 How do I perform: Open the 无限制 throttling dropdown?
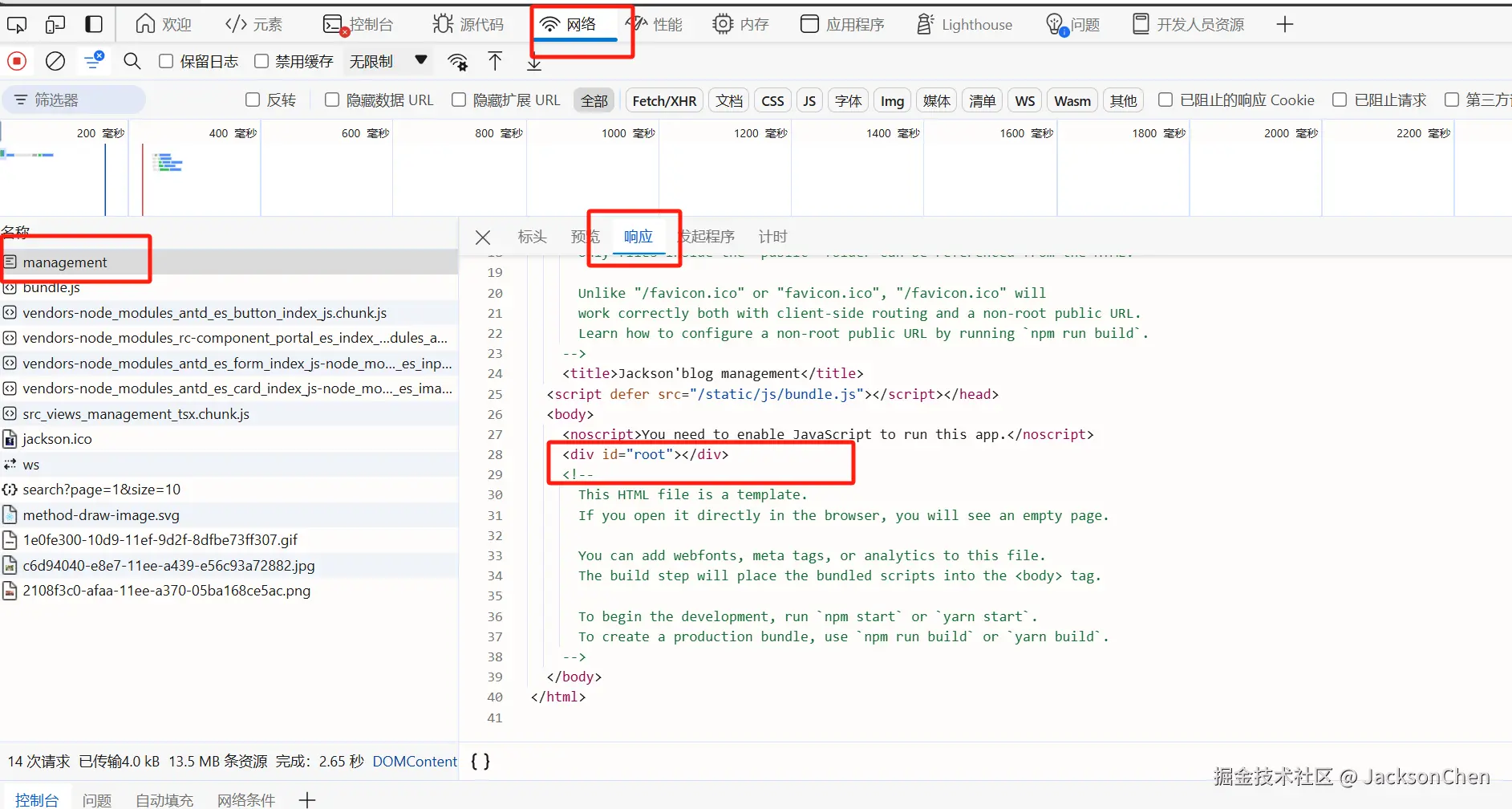pos(388,61)
